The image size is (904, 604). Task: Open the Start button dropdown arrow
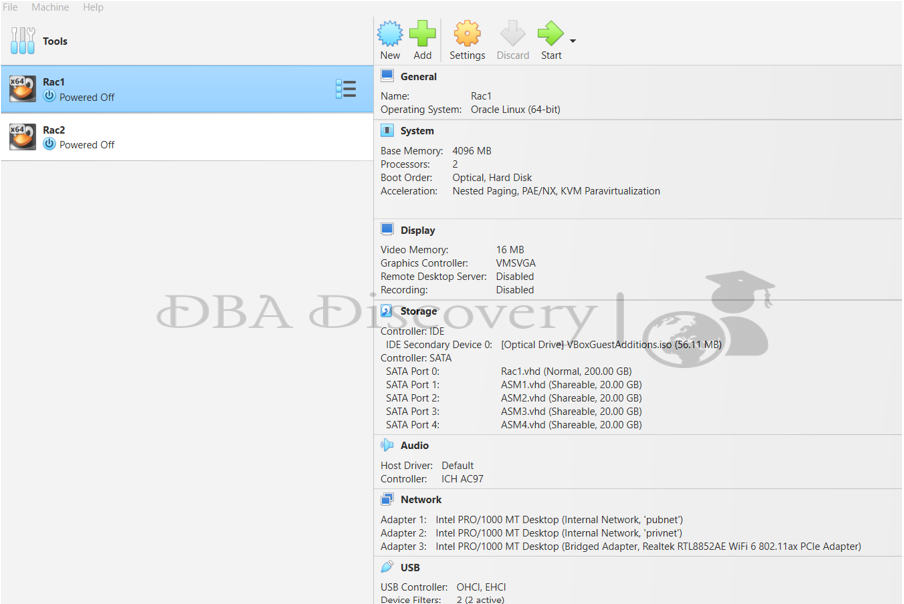tap(572, 41)
